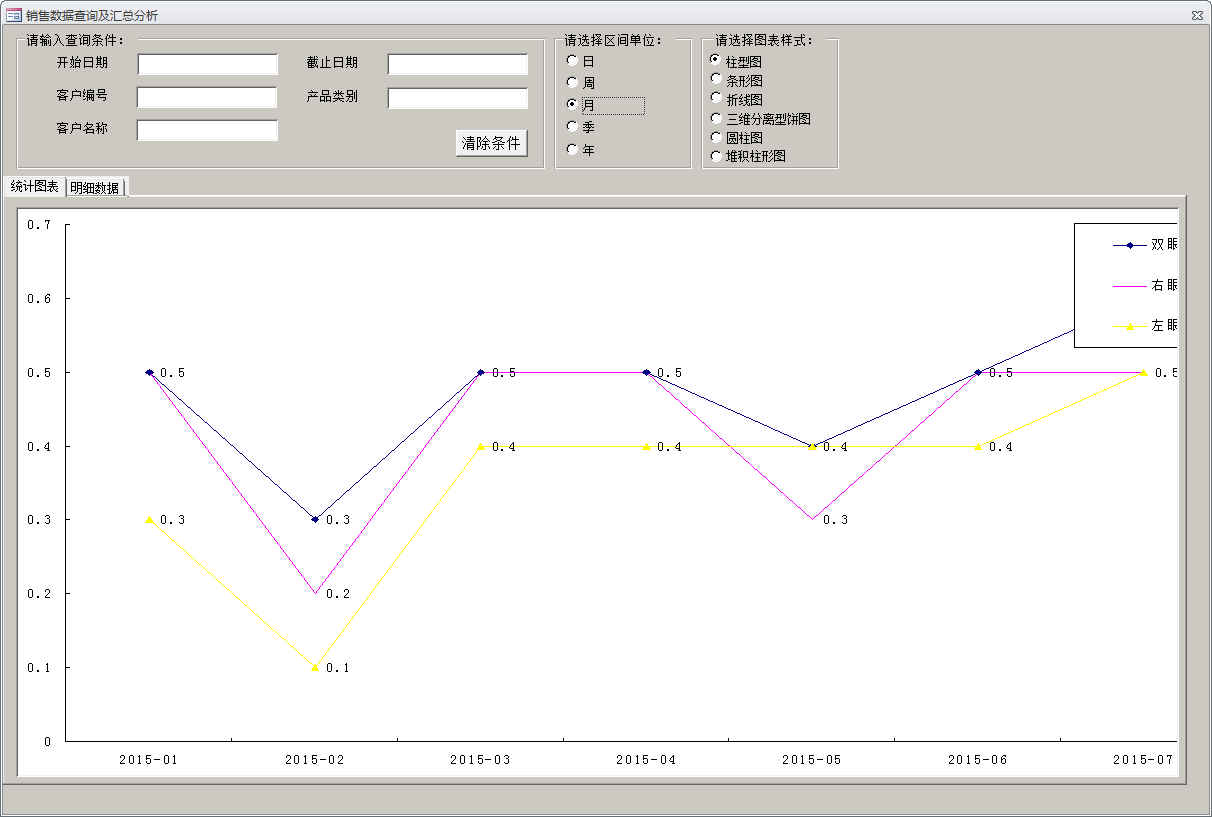This screenshot has height=817, width=1212.
Task: Close the sales data analysis window
Action: coord(1196,15)
